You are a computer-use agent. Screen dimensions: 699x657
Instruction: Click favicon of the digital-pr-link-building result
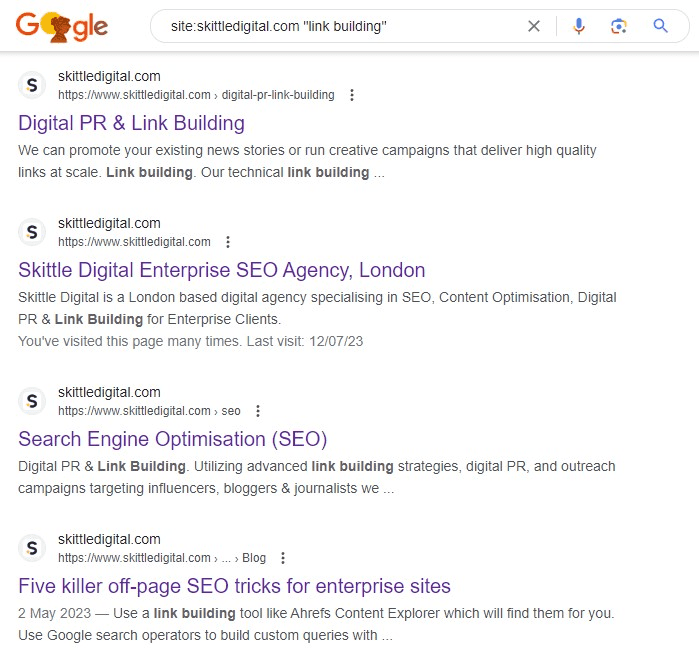point(32,85)
